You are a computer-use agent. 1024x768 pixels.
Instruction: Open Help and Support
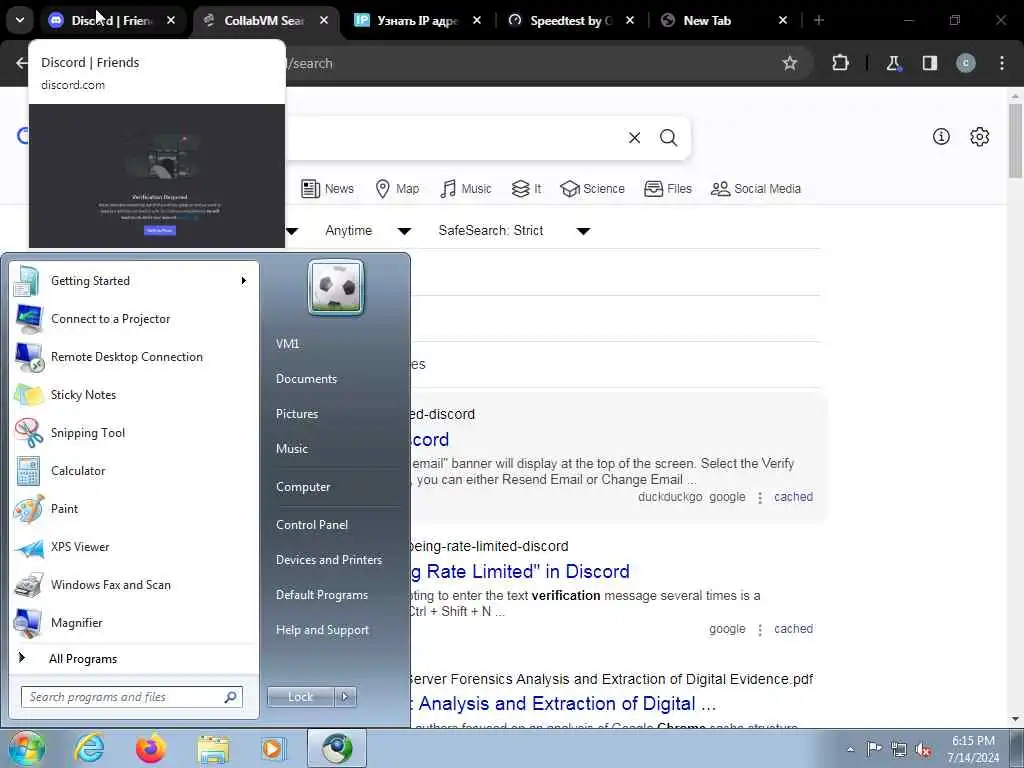click(x=322, y=630)
